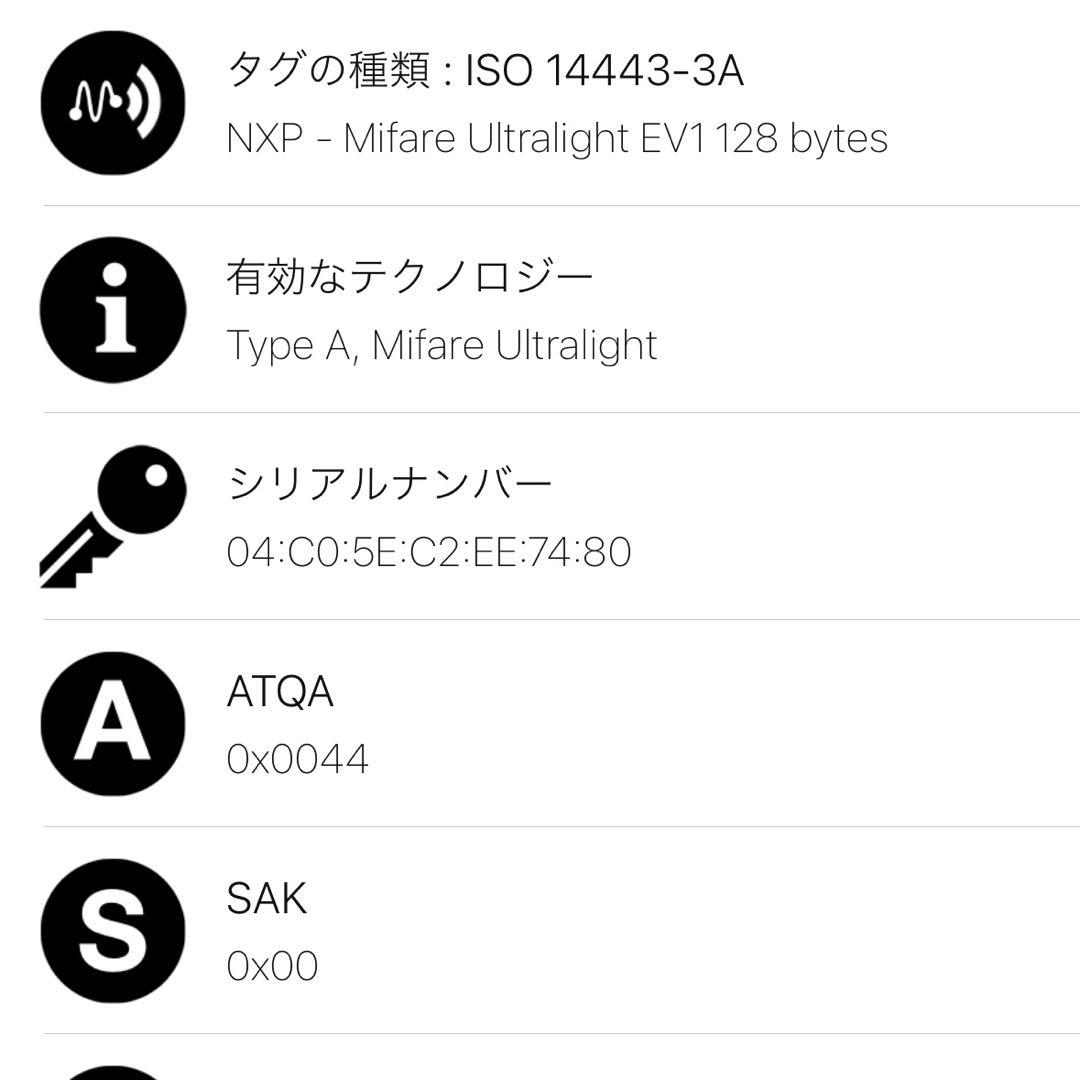Select the タグの種類 label
Image resolution: width=1080 pixels, height=1080 pixels.
coord(326,72)
